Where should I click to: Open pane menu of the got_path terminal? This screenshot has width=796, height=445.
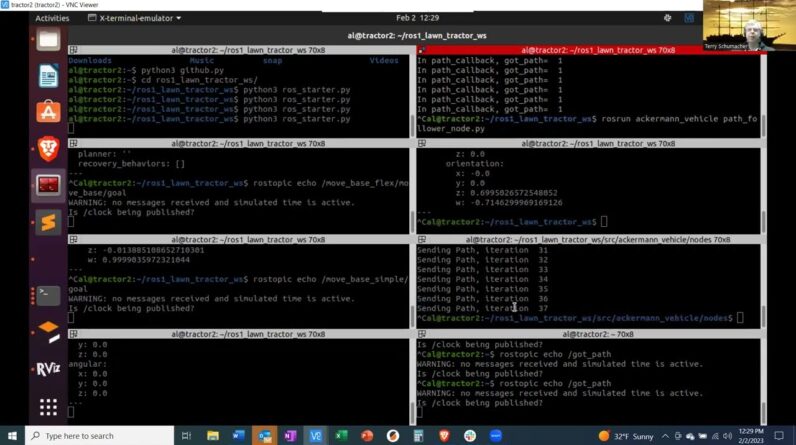pos(422,334)
